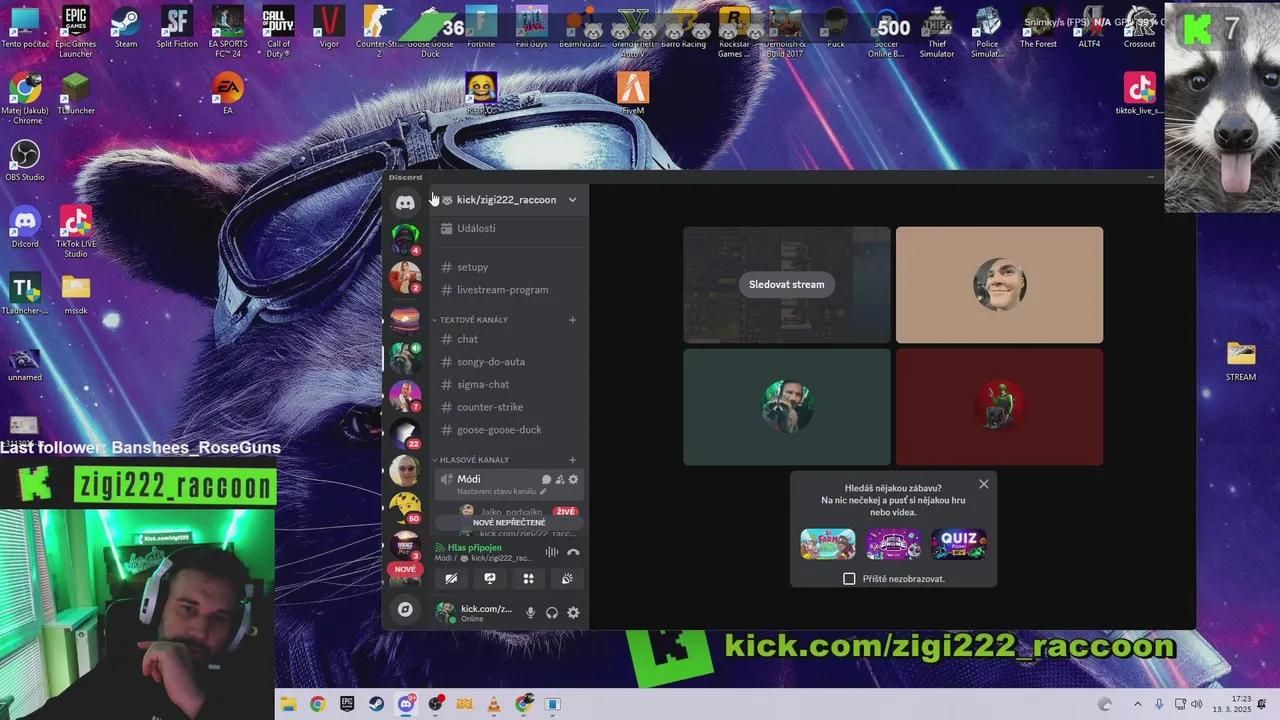Open VLC from the taskbar
Screen dimensions: 1280x720
click(493, 704)
